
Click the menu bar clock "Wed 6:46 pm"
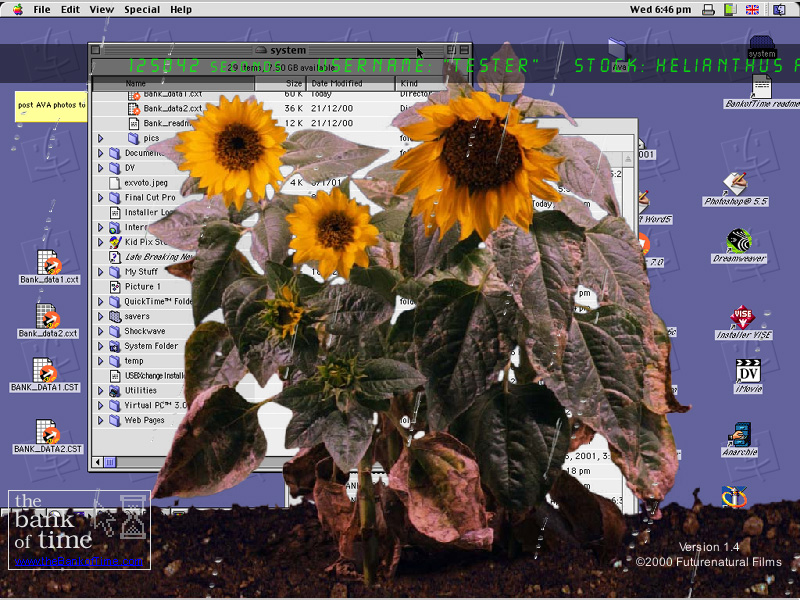coord(660,10)
